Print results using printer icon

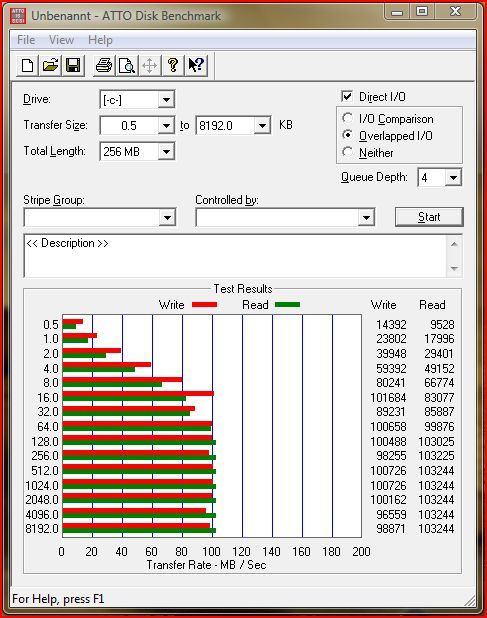click(x=104, y=65)
